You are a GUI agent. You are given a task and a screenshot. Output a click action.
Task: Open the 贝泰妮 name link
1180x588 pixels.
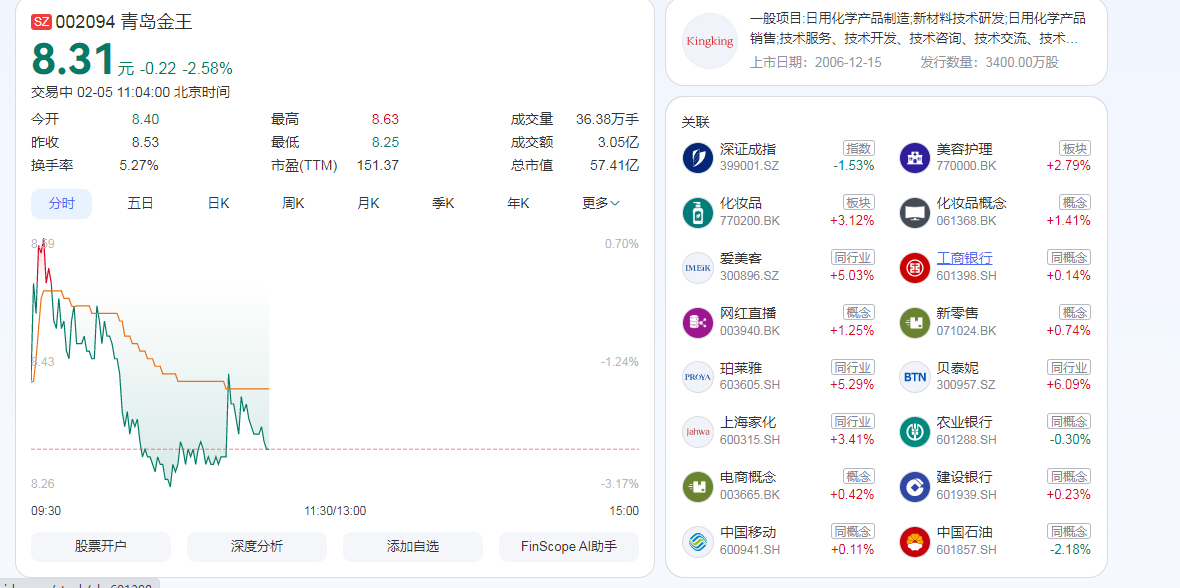click(x=957, y=368)
